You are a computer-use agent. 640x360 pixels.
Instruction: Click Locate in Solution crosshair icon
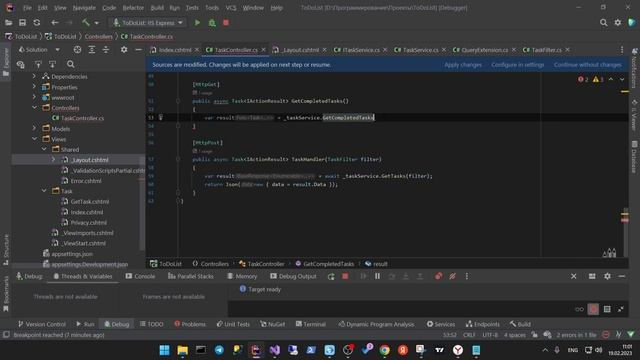77,50
